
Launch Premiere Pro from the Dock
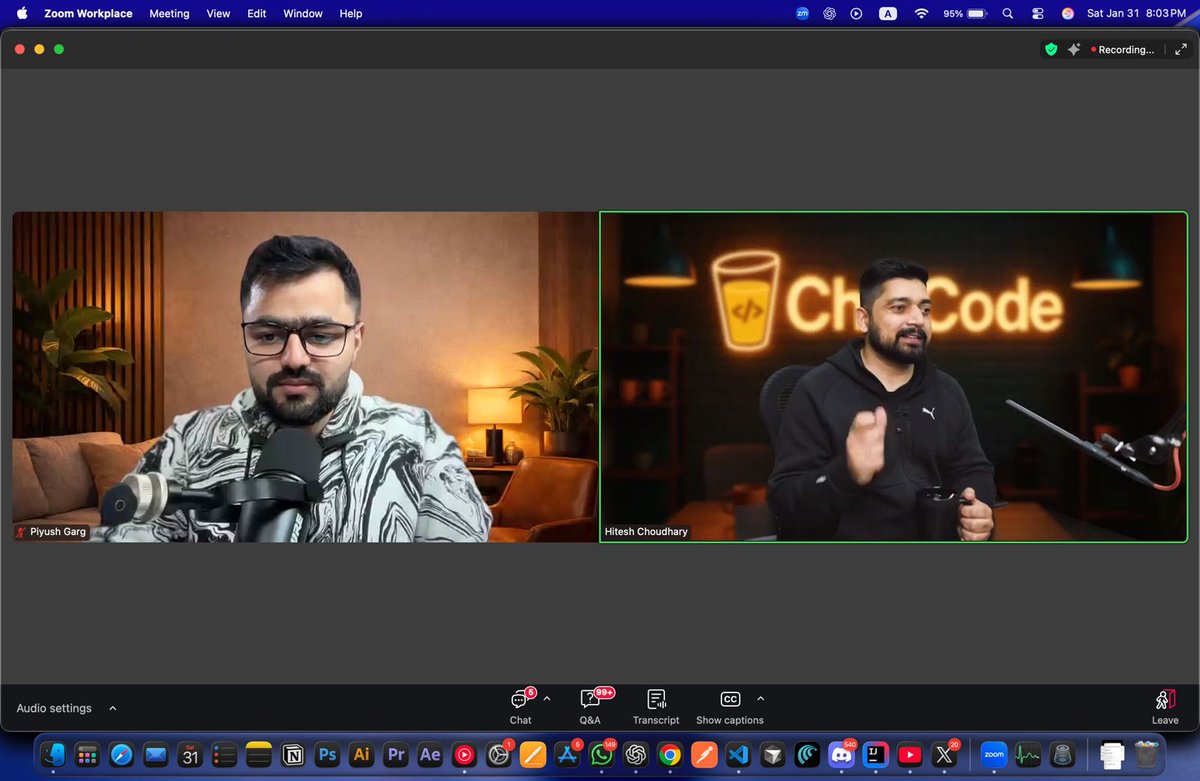(395, 754)
